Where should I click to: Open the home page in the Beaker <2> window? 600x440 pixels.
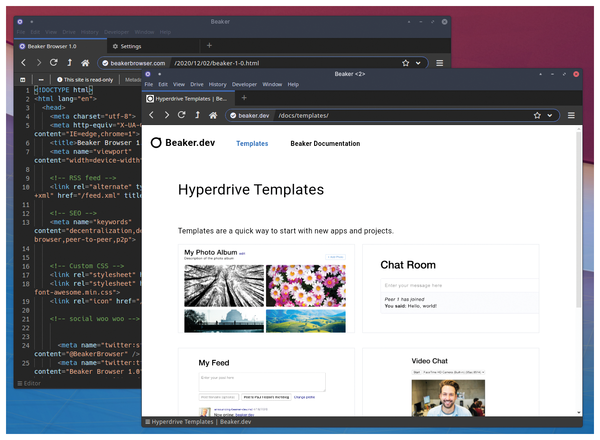pos(213,115)
